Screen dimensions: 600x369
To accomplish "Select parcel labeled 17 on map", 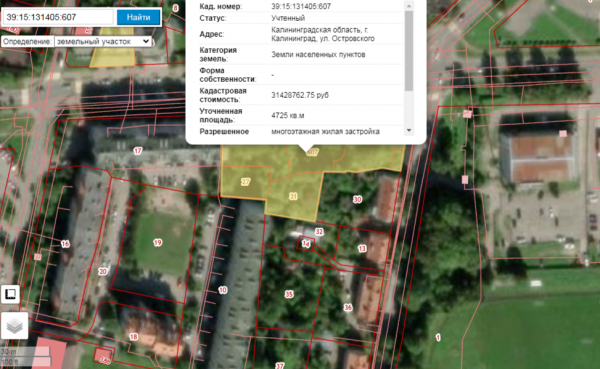I will [138, 151].
